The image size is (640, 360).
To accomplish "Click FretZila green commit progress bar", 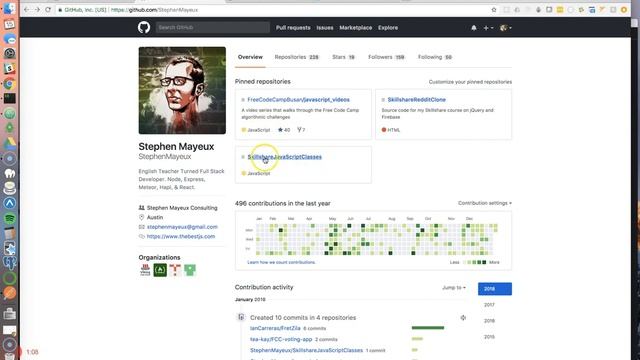I will click(428, 328).
